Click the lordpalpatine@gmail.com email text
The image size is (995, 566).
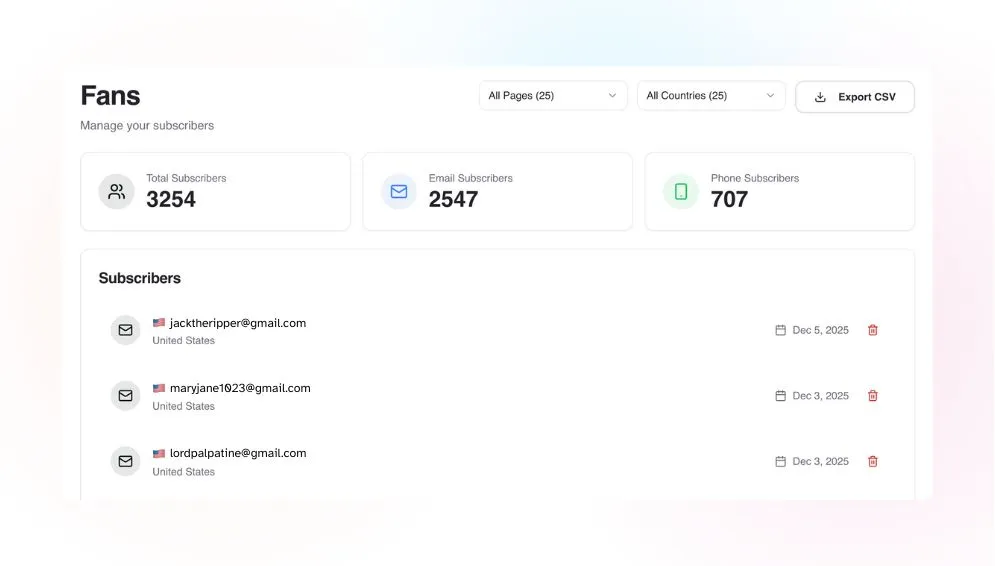pyautogui.click(x=238, y=453)
